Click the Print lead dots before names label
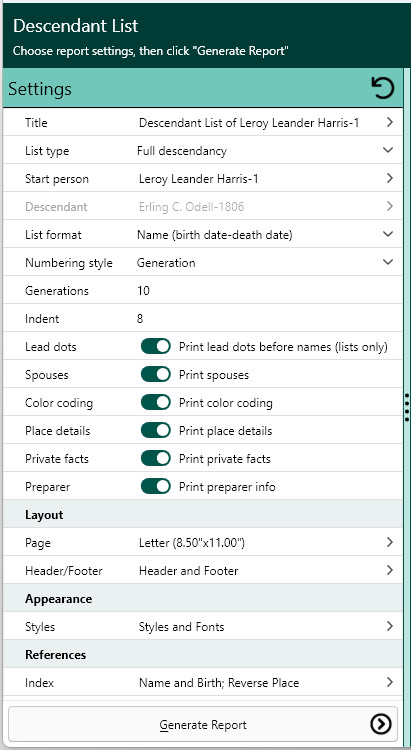The image size is (411, 750). tap(283, 347)
